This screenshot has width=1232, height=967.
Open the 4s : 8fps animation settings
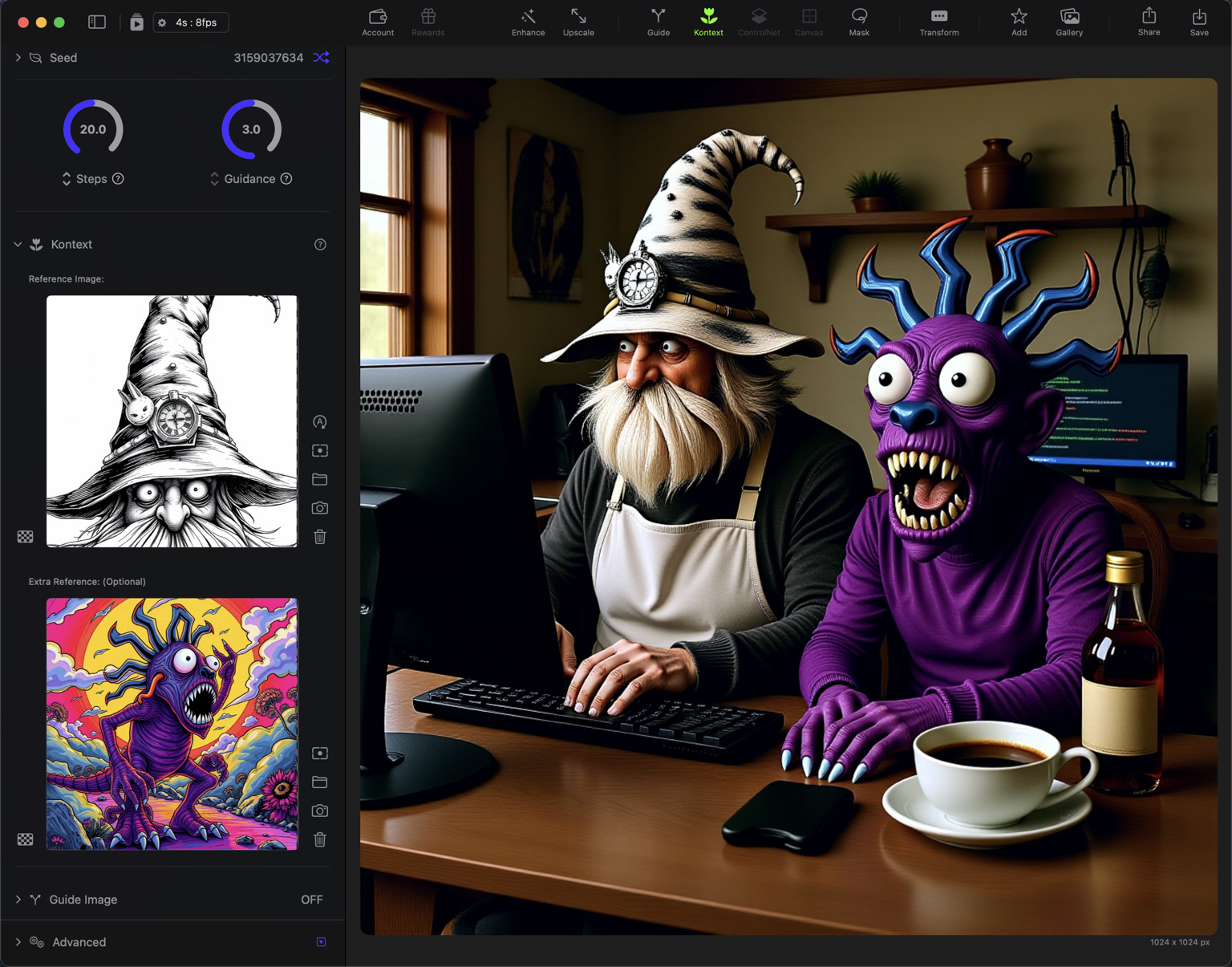tap(191, 22)
